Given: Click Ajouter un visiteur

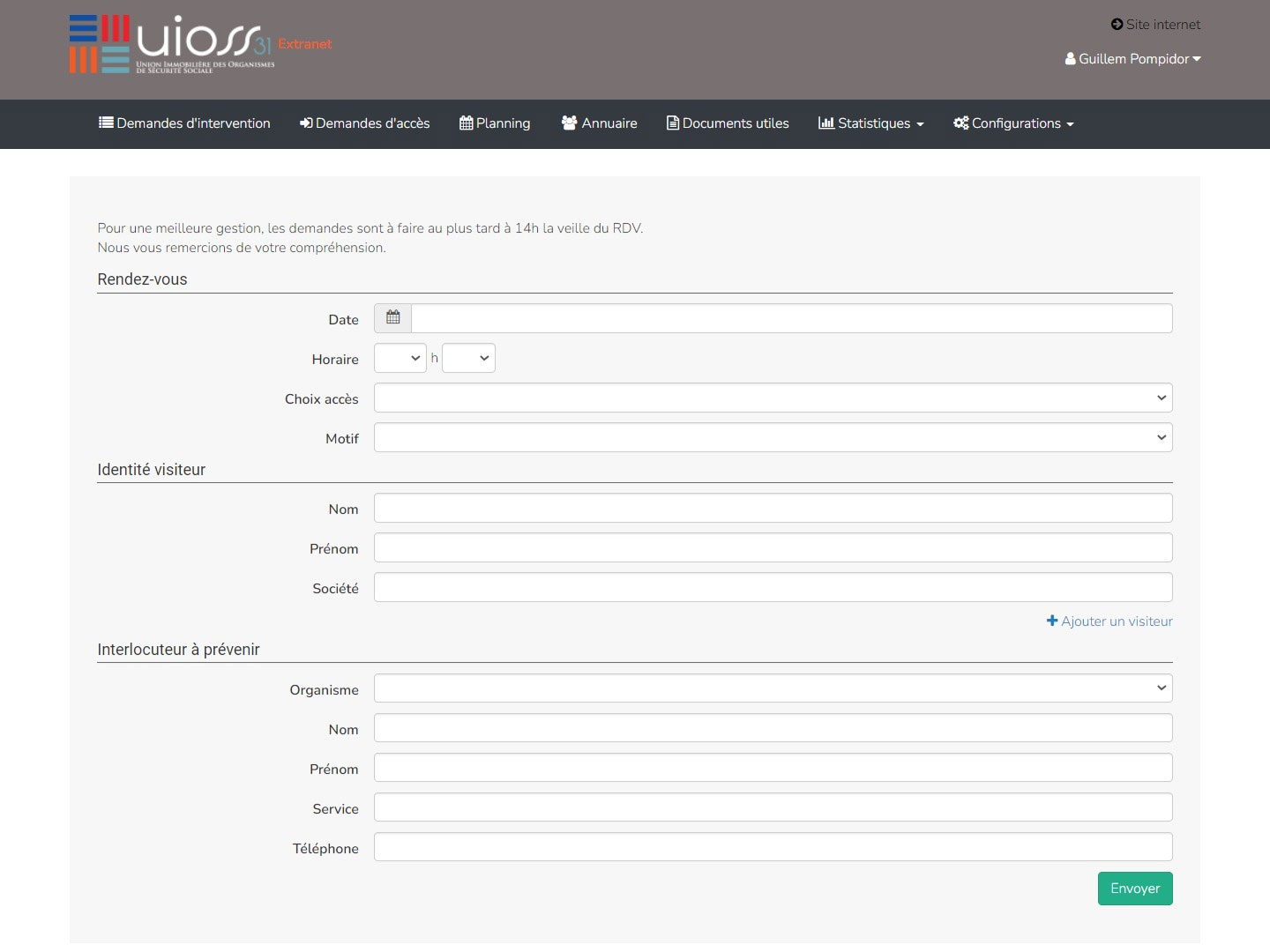Looking at the screenshot, I should pos(1109,621).
